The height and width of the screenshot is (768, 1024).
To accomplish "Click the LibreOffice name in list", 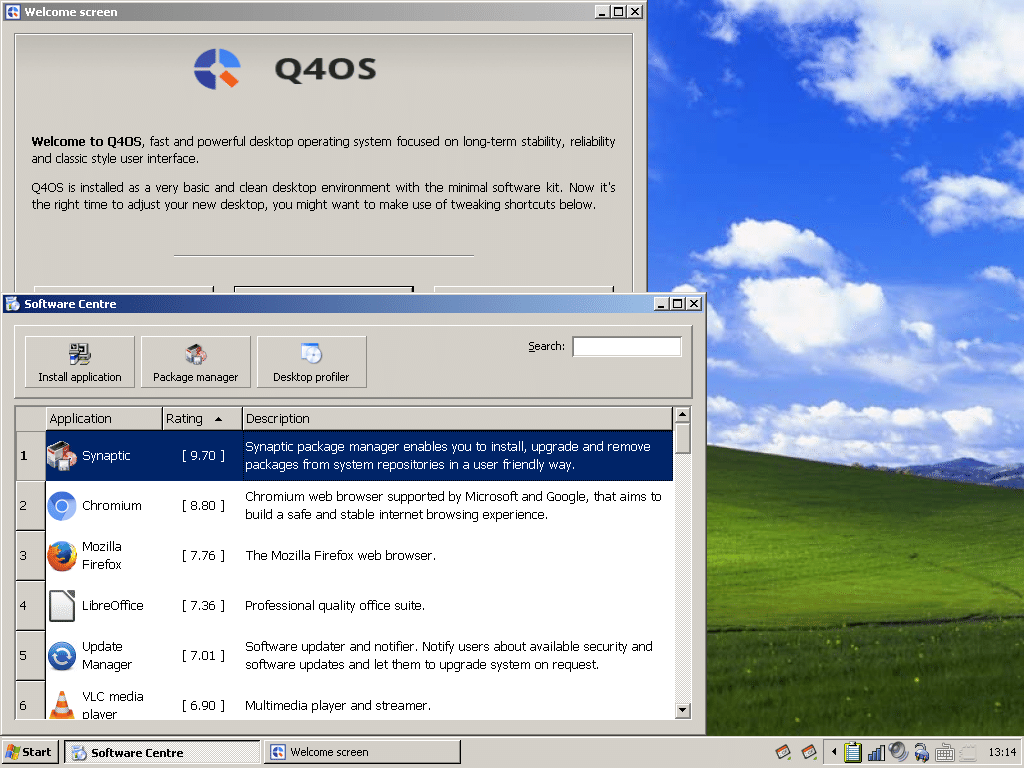I will pos(112,605).
